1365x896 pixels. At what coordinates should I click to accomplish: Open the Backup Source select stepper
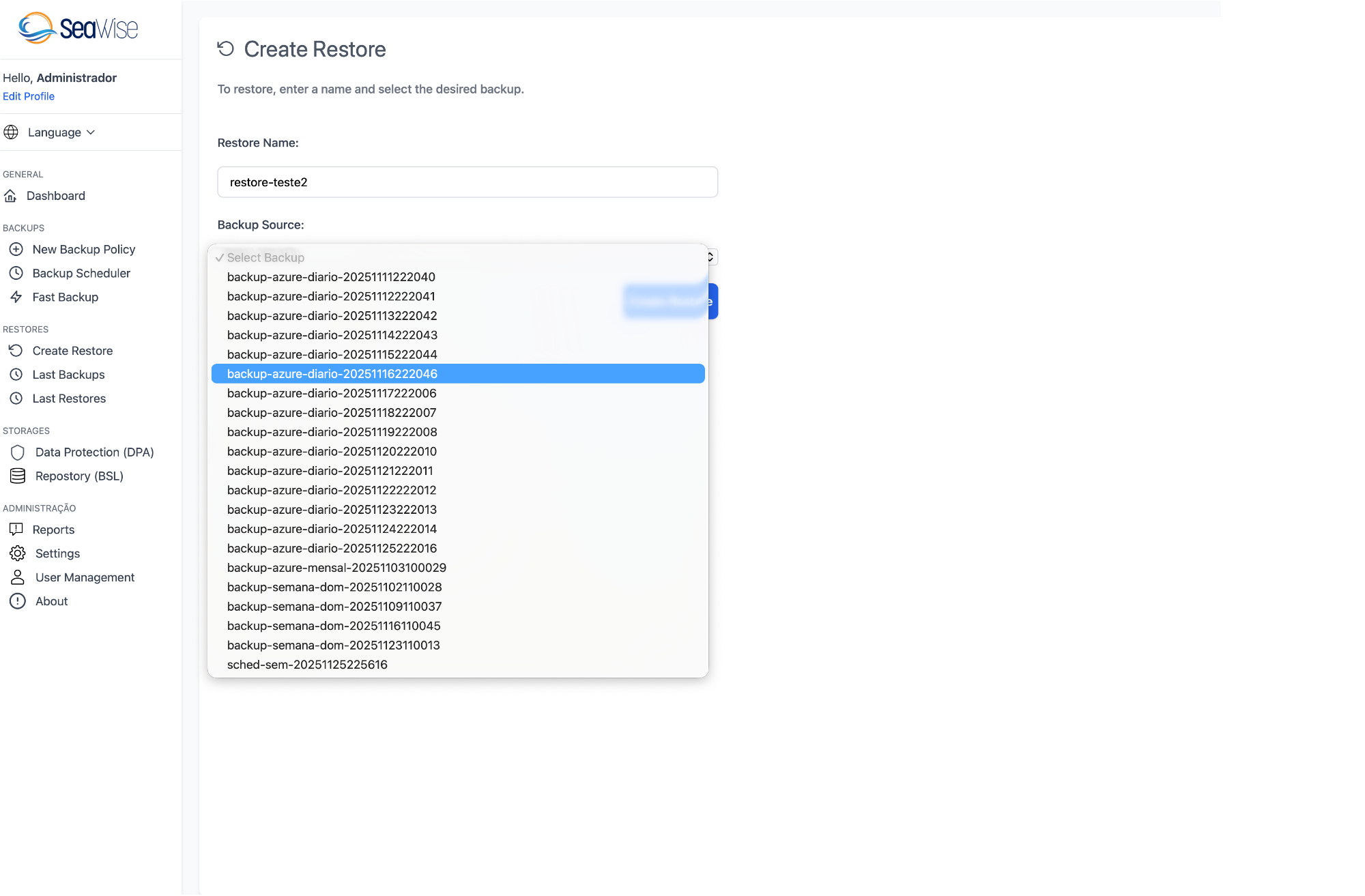tap(710, 257)
